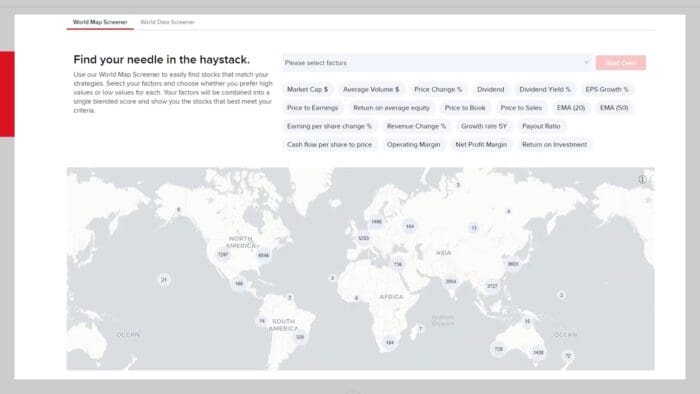Pick the Net Profit Margin factor
Viewport: 700px width, 394px height.
(481, 145)
